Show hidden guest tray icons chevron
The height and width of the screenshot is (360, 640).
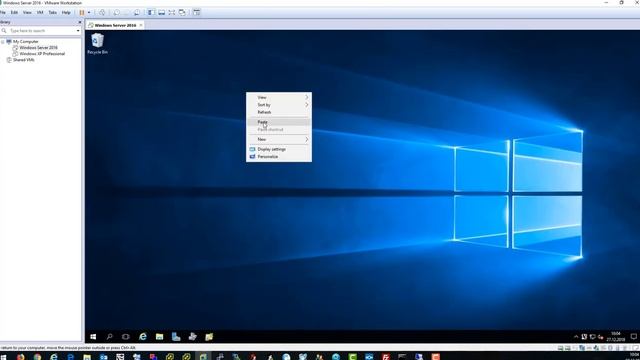576,337
